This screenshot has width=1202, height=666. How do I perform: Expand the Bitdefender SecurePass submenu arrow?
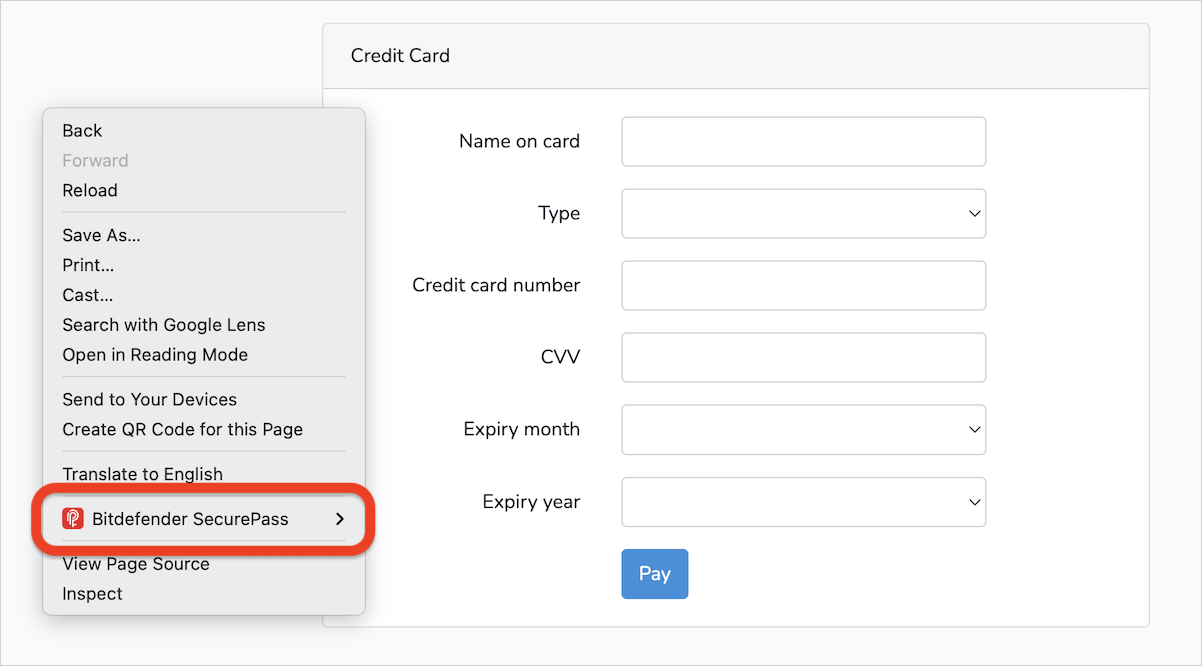pyautogui.click(x=340, y=519)
